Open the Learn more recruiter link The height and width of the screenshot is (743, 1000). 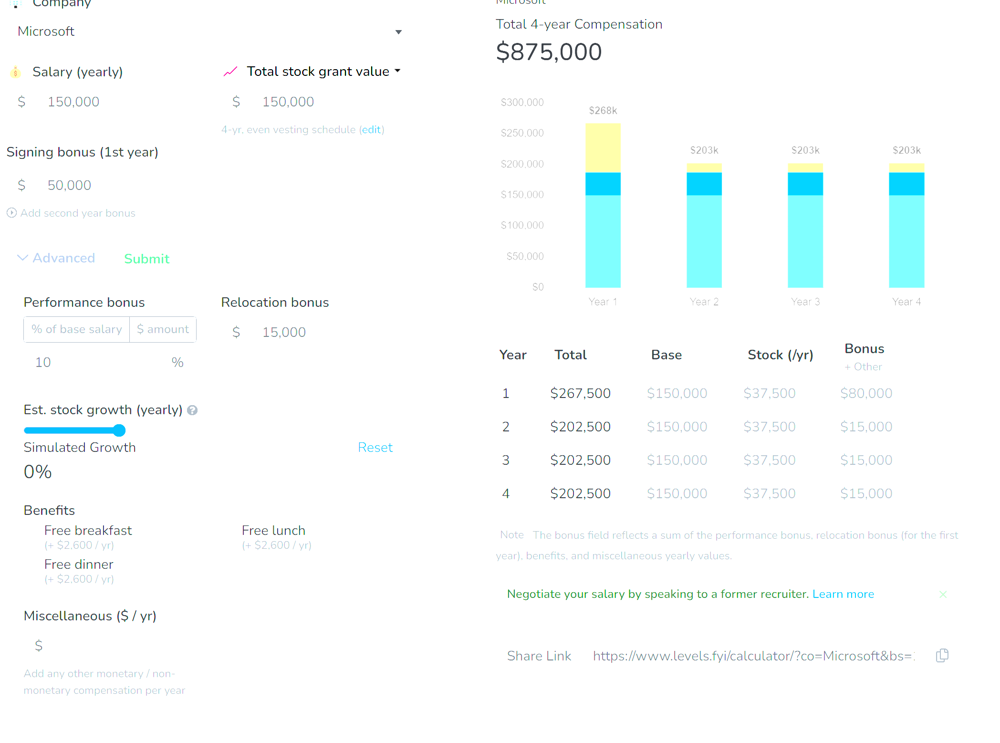[843, 594]
